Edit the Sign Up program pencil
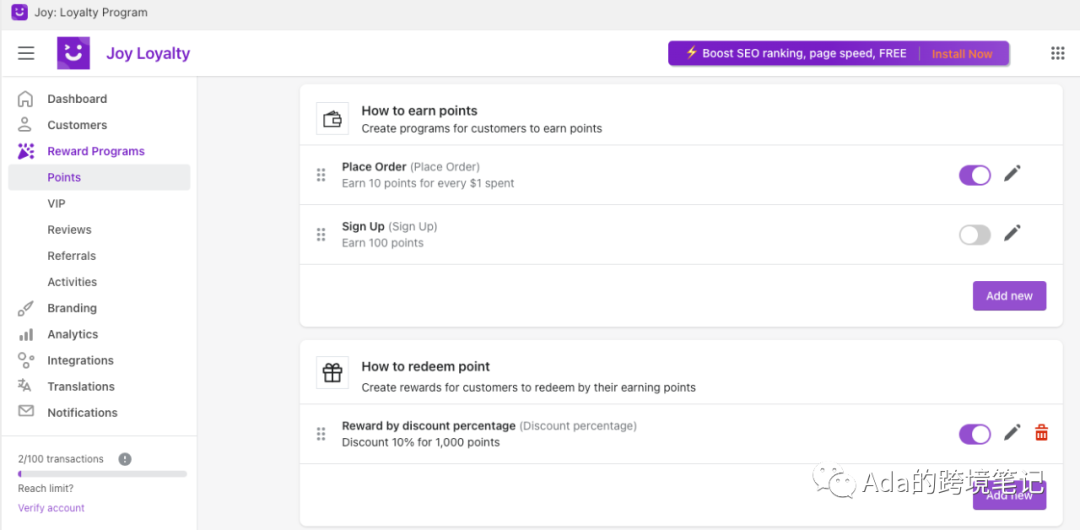 pyautogui.click(x=1012, y=234)
